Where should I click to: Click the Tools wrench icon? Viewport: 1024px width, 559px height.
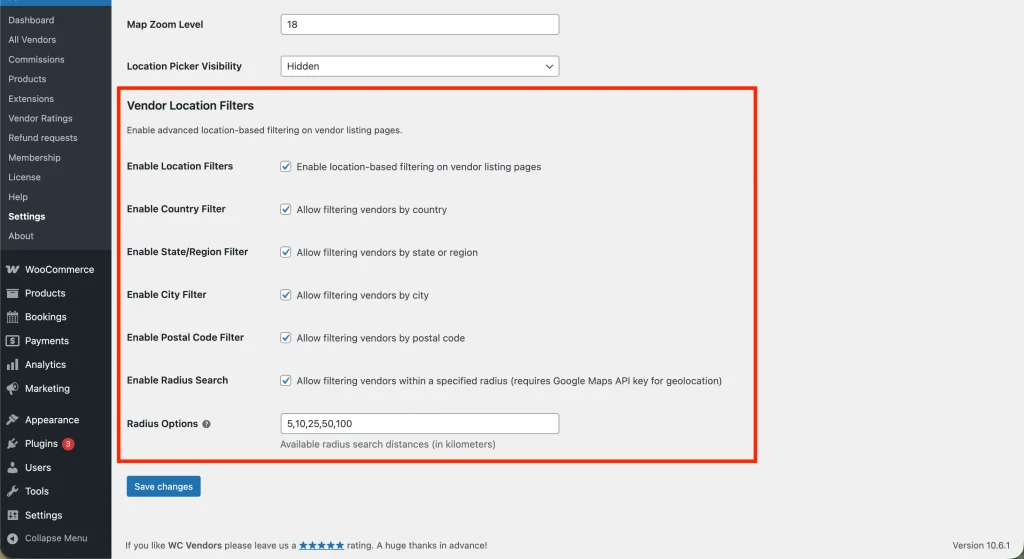(x=12, y=491)
